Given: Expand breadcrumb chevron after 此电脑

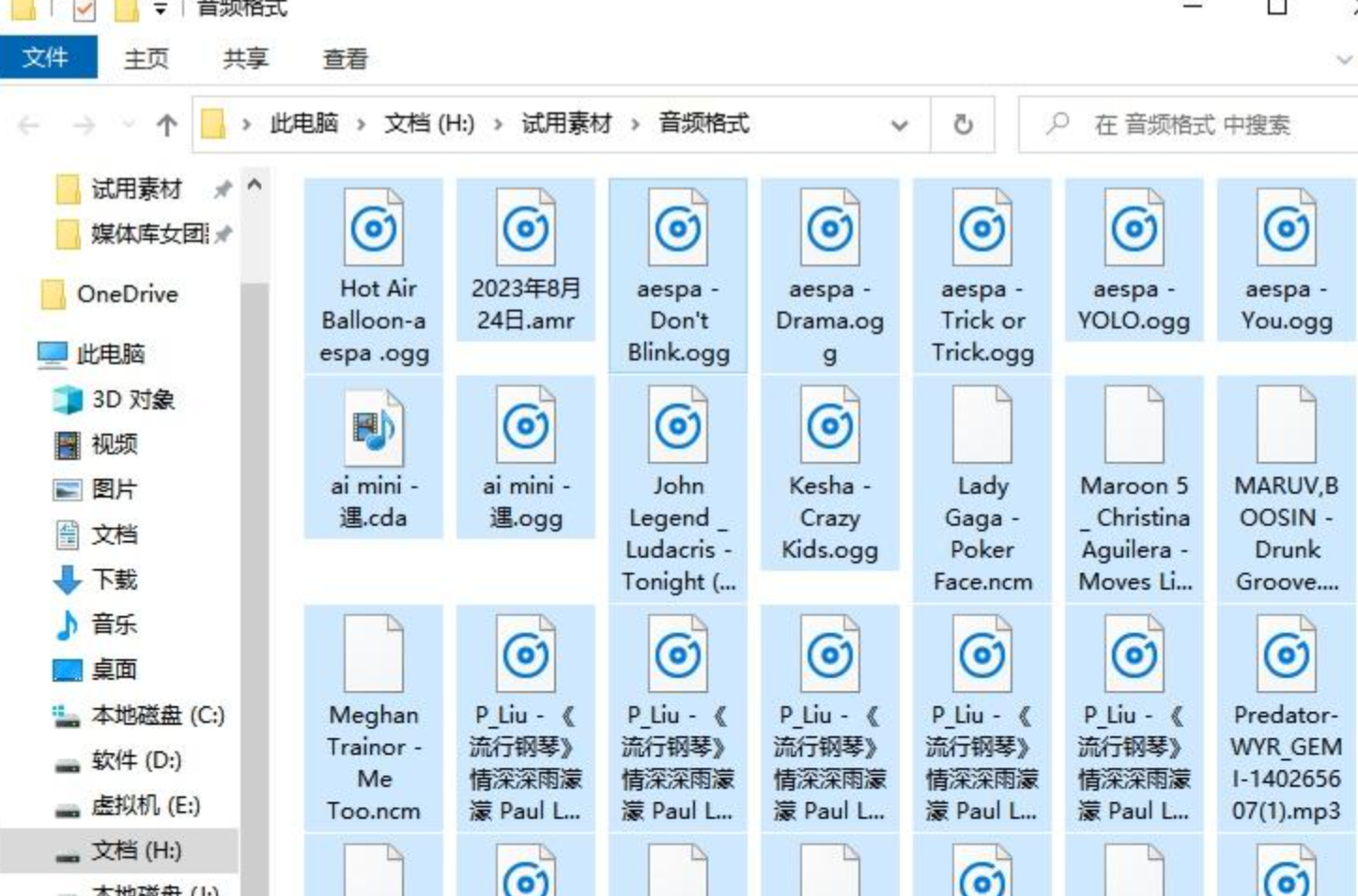Looking at the screenshot, I should tap(361, 124).
